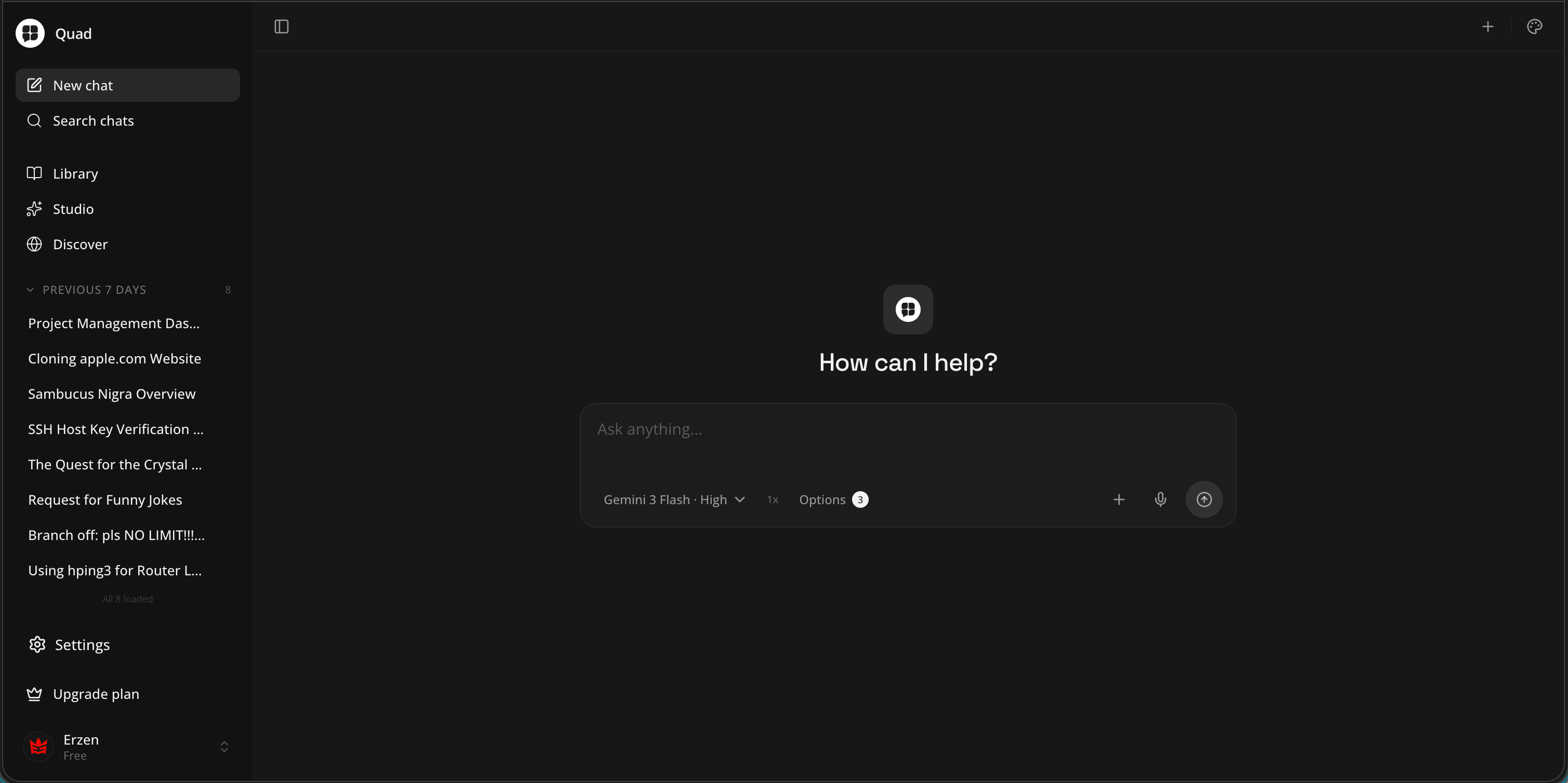The height and width of the screenshot is (783, 1568).
Task: Open Sambucus Nigra Overview chat
Action: pyautogui.click(x=112, y=394)
